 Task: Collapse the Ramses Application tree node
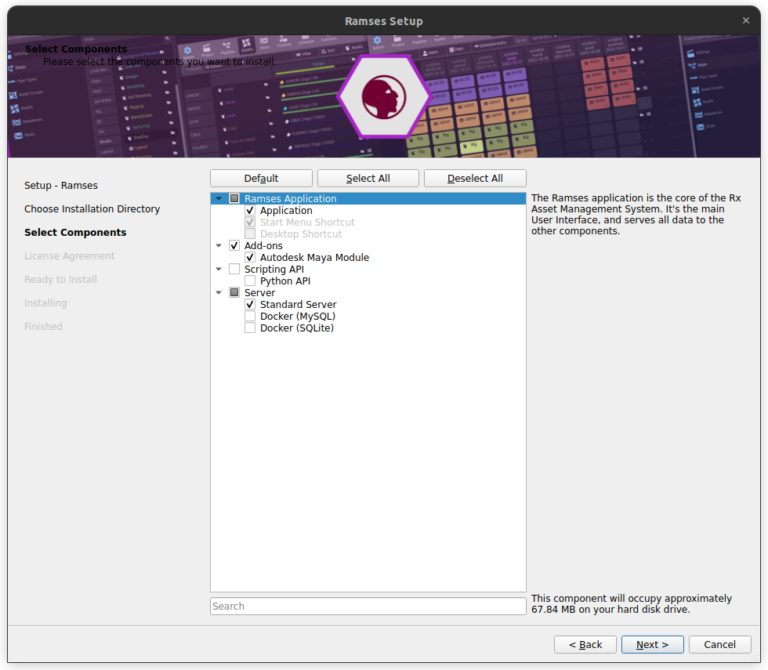click(x=219, y=199)
